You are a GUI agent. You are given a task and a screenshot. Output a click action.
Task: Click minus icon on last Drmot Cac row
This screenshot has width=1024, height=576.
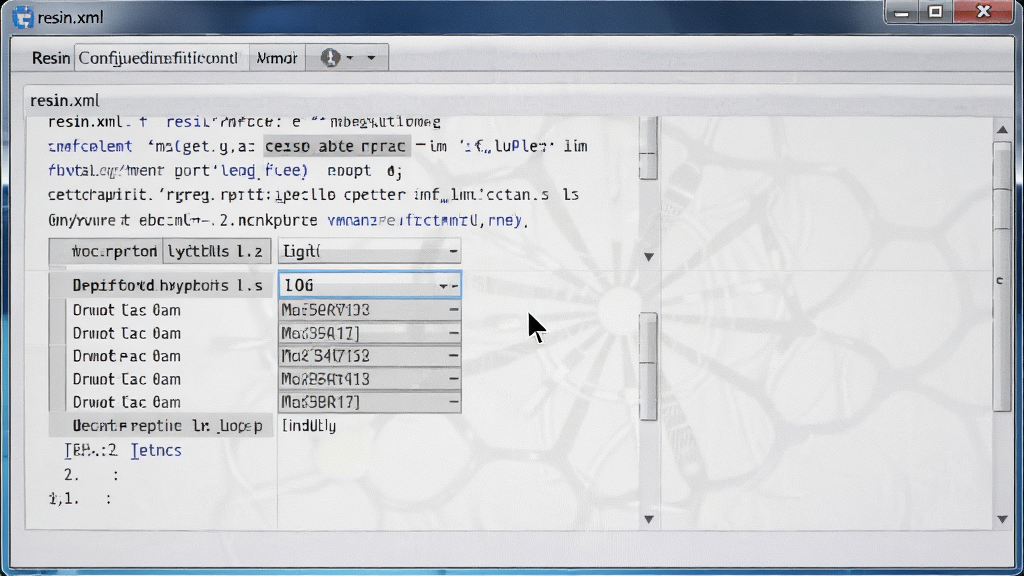(453, 402)
